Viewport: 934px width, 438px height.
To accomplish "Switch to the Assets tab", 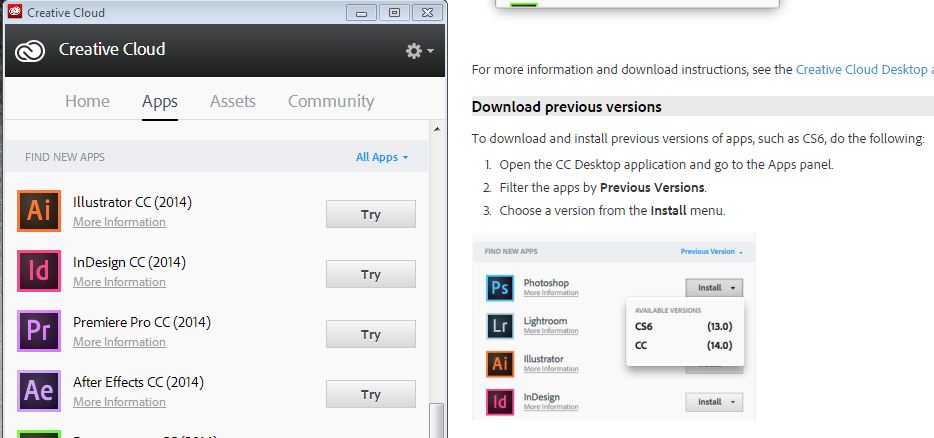I will pyautogui.click(x=232, y=101).
